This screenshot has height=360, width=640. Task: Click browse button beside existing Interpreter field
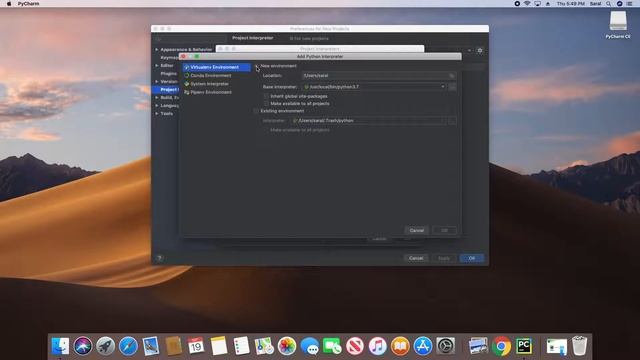(x=452, y=121)
